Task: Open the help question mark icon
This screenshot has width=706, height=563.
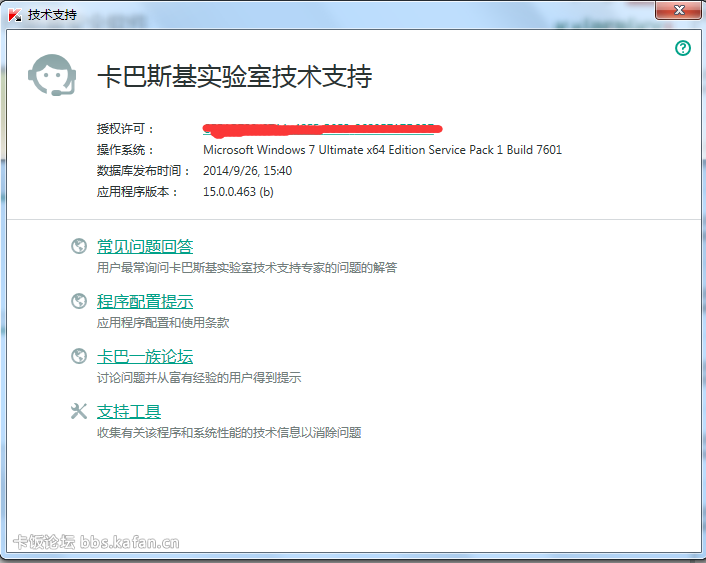Action: click(683, 48)
